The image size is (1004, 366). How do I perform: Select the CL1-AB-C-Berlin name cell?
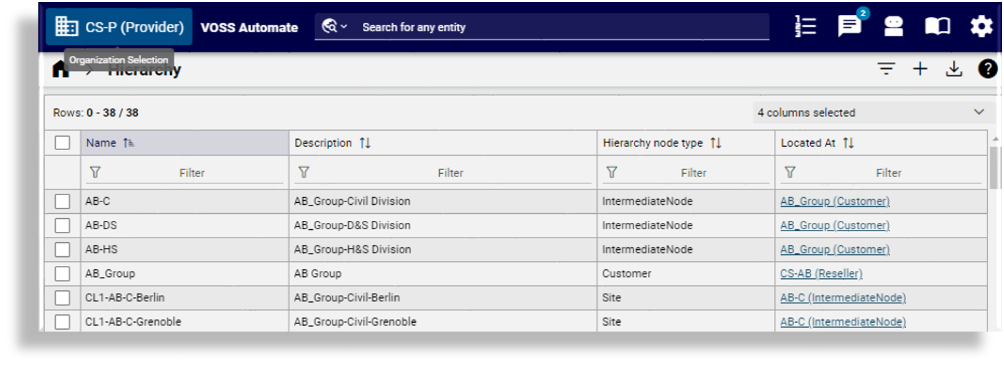point(184,298)
